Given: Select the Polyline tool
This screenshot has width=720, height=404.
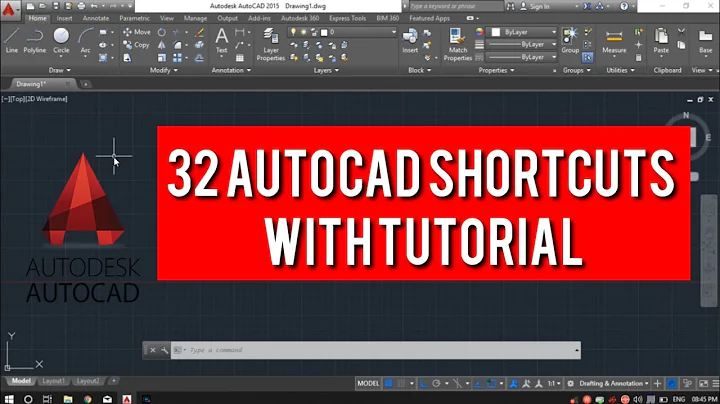Looking at the screenshot, I should 35,40.
